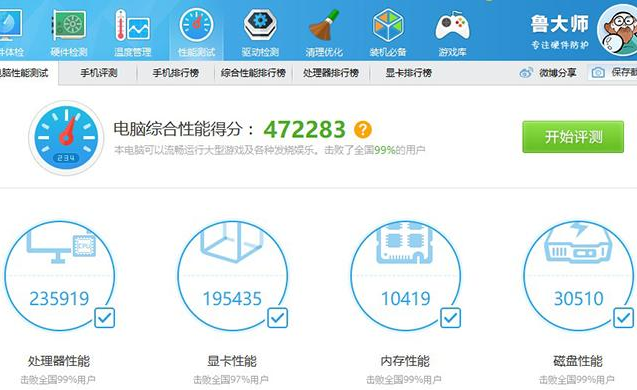Open the 处理器排行榜 tab
The height and width of the screenshot is (390, 637).
click(x=331, y=73)
